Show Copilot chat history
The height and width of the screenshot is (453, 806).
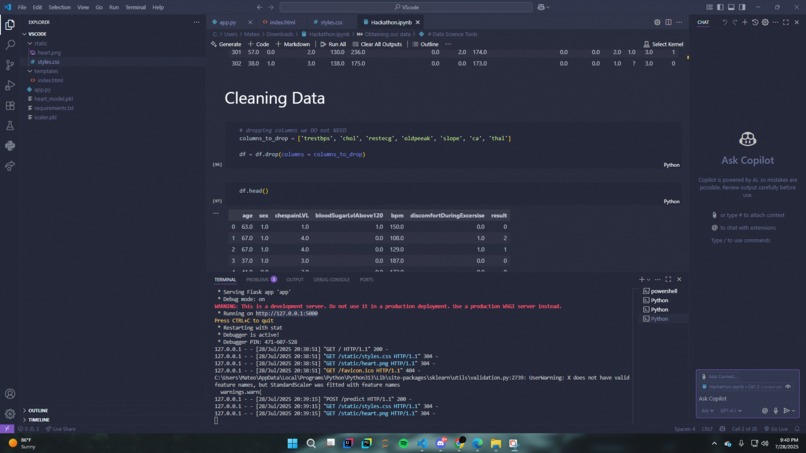tap(755, 22)
